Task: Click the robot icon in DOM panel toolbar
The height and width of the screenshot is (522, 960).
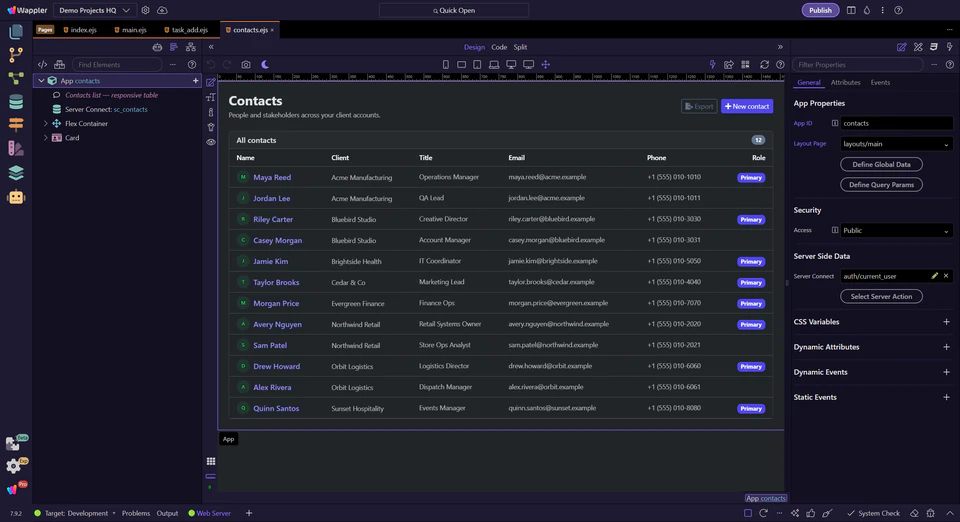Action: click(157, 47)
